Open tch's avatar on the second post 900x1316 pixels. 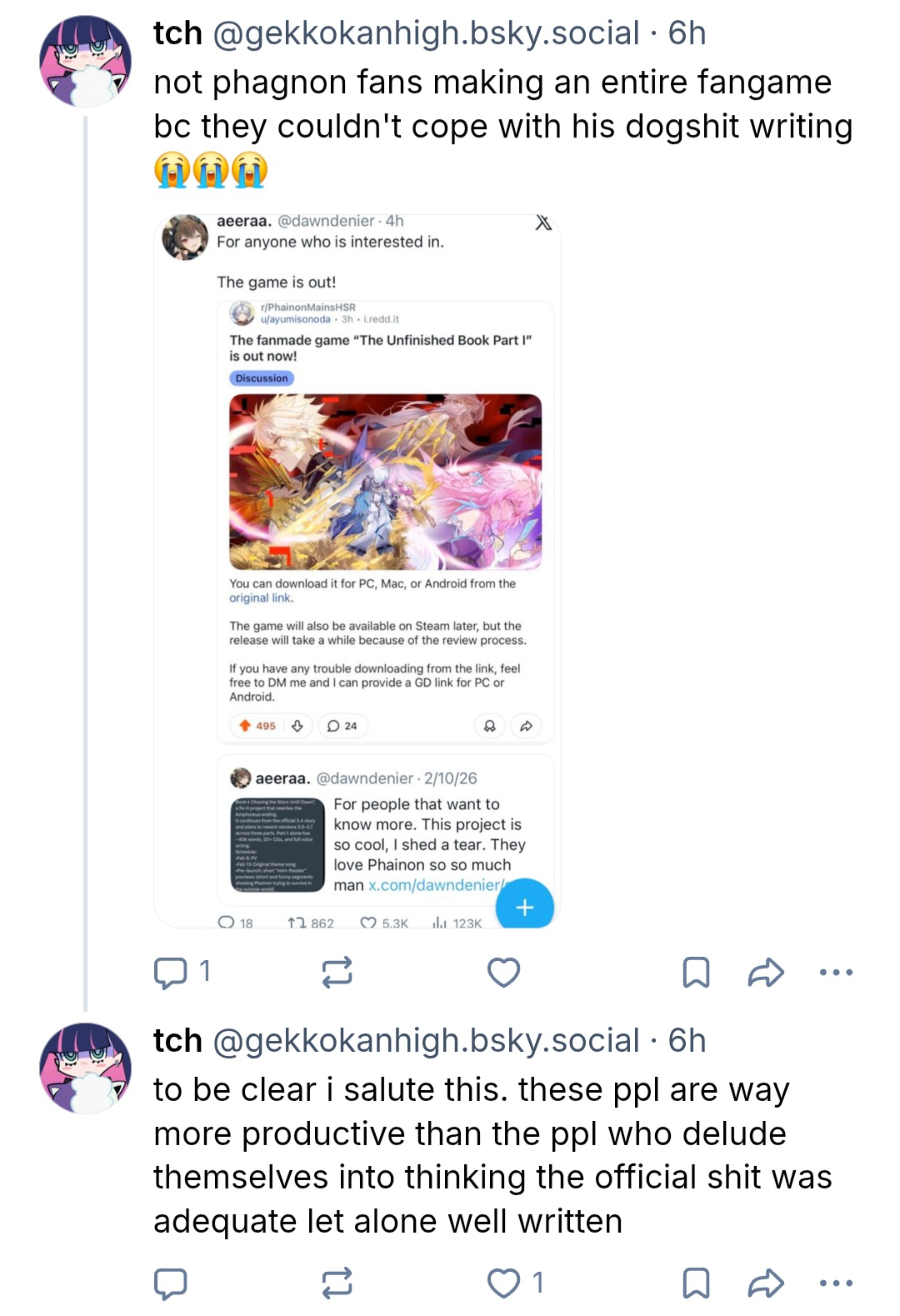(85, 1068)
